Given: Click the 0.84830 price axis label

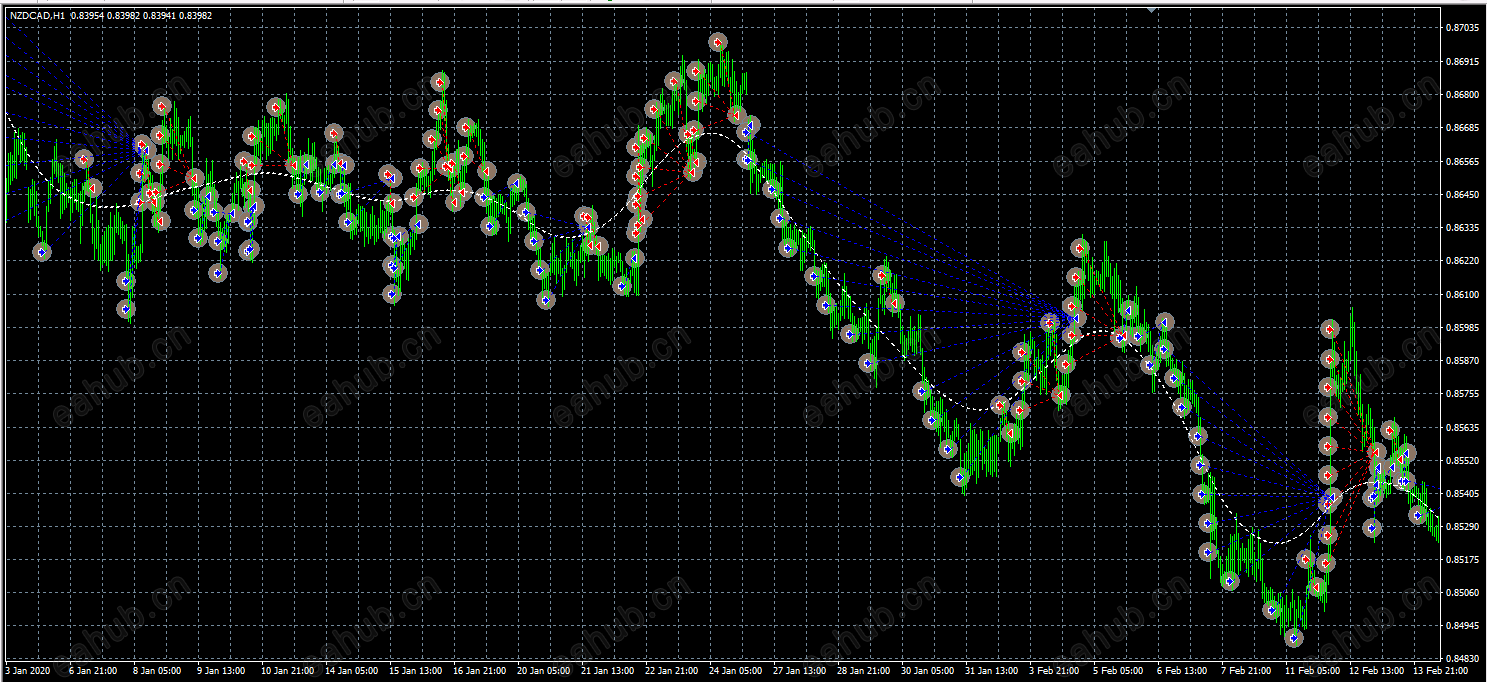Looking at the screenshot, I should (x=1464, y=659).
